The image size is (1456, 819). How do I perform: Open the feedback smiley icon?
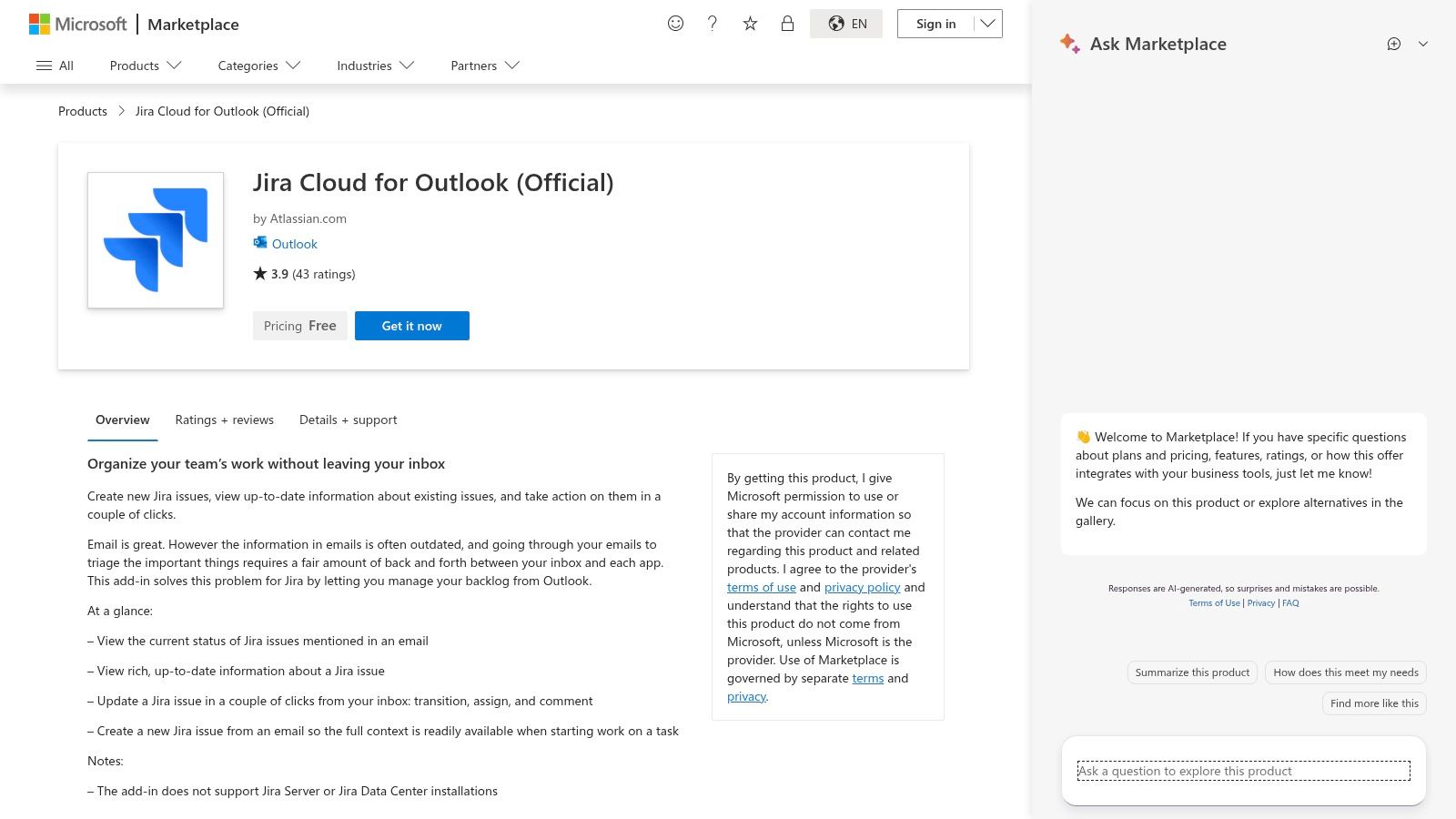point(675,24)
